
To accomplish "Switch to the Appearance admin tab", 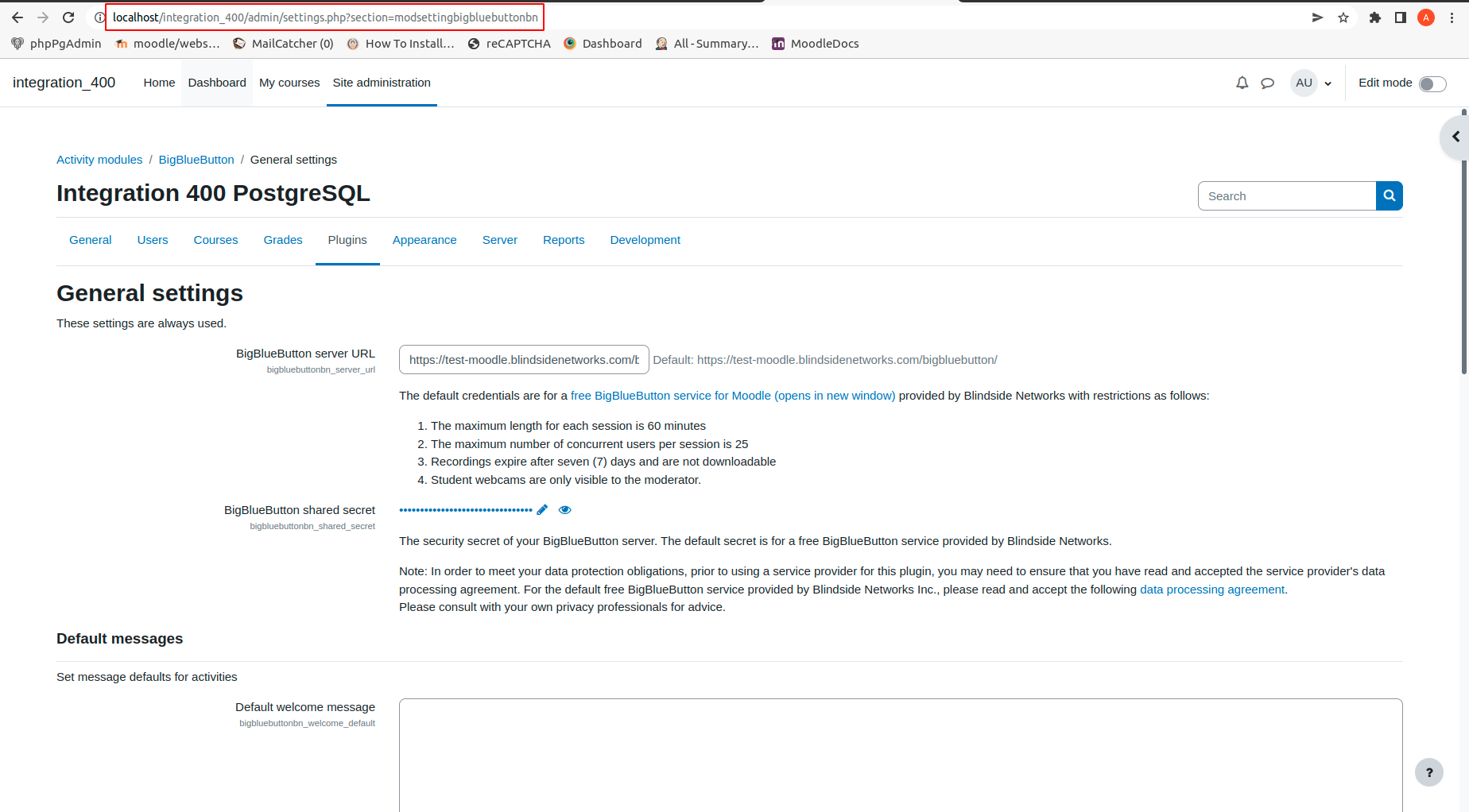I will 424,240.
